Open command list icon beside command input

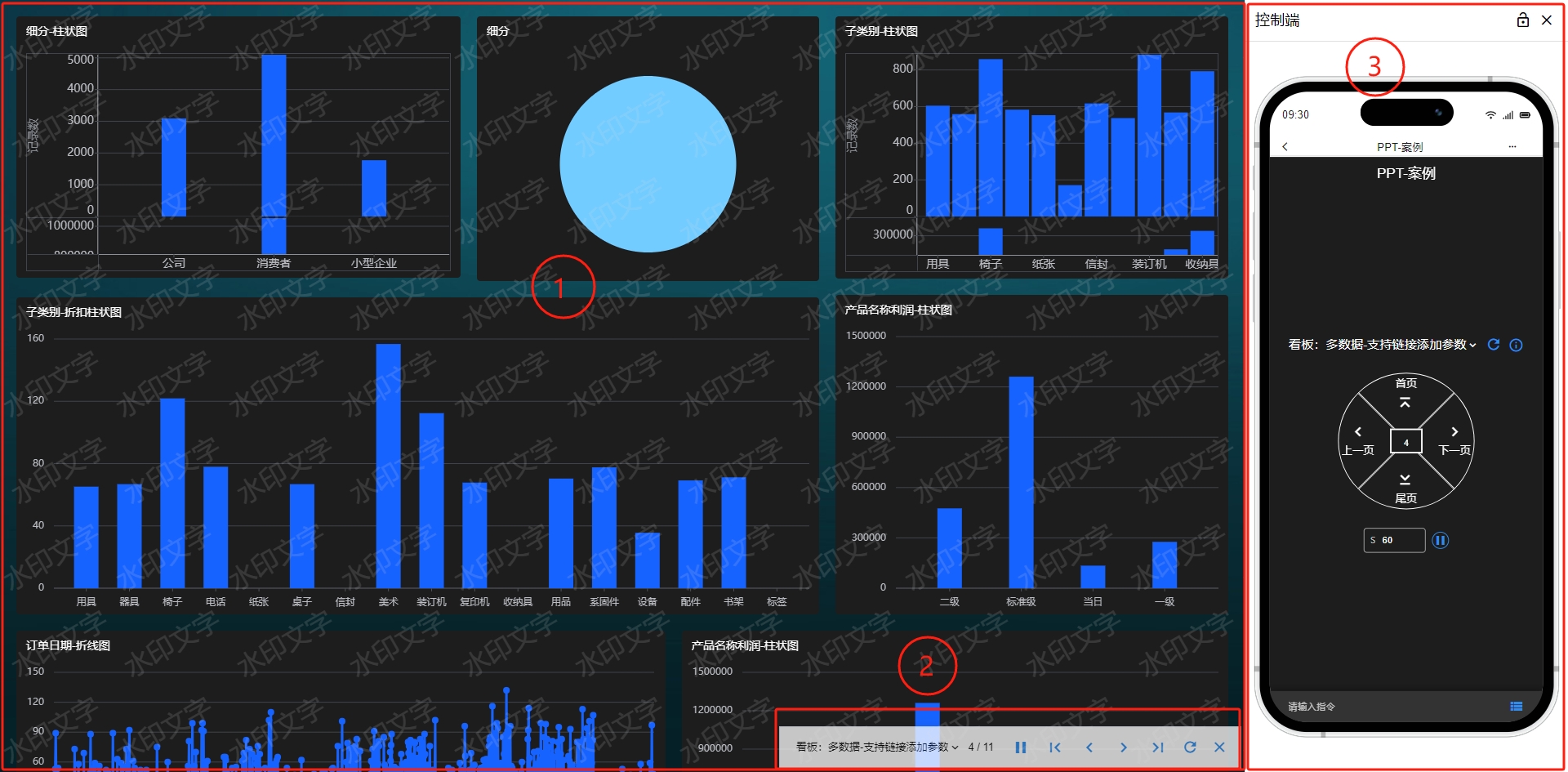pos(1517,707)
